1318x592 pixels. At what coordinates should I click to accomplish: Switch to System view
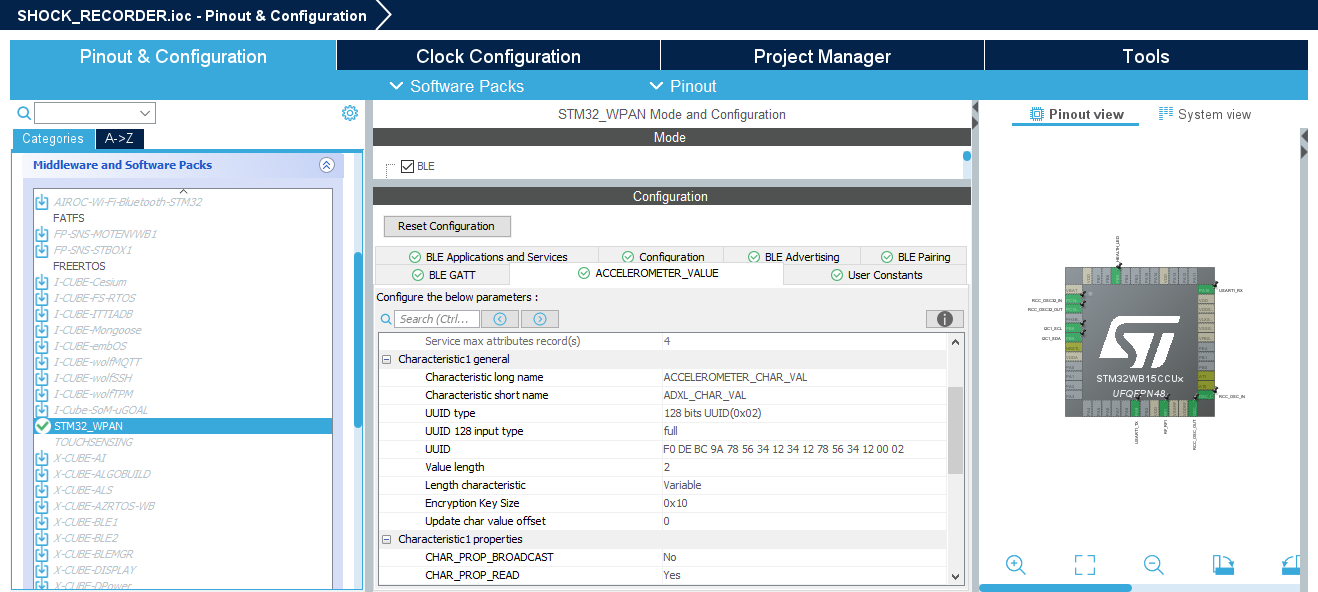coord(1204,114)
